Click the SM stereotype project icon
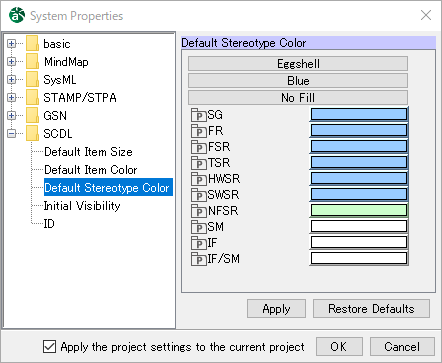The height and width of the screenshot is (363, 442). [x=199, y=227]
